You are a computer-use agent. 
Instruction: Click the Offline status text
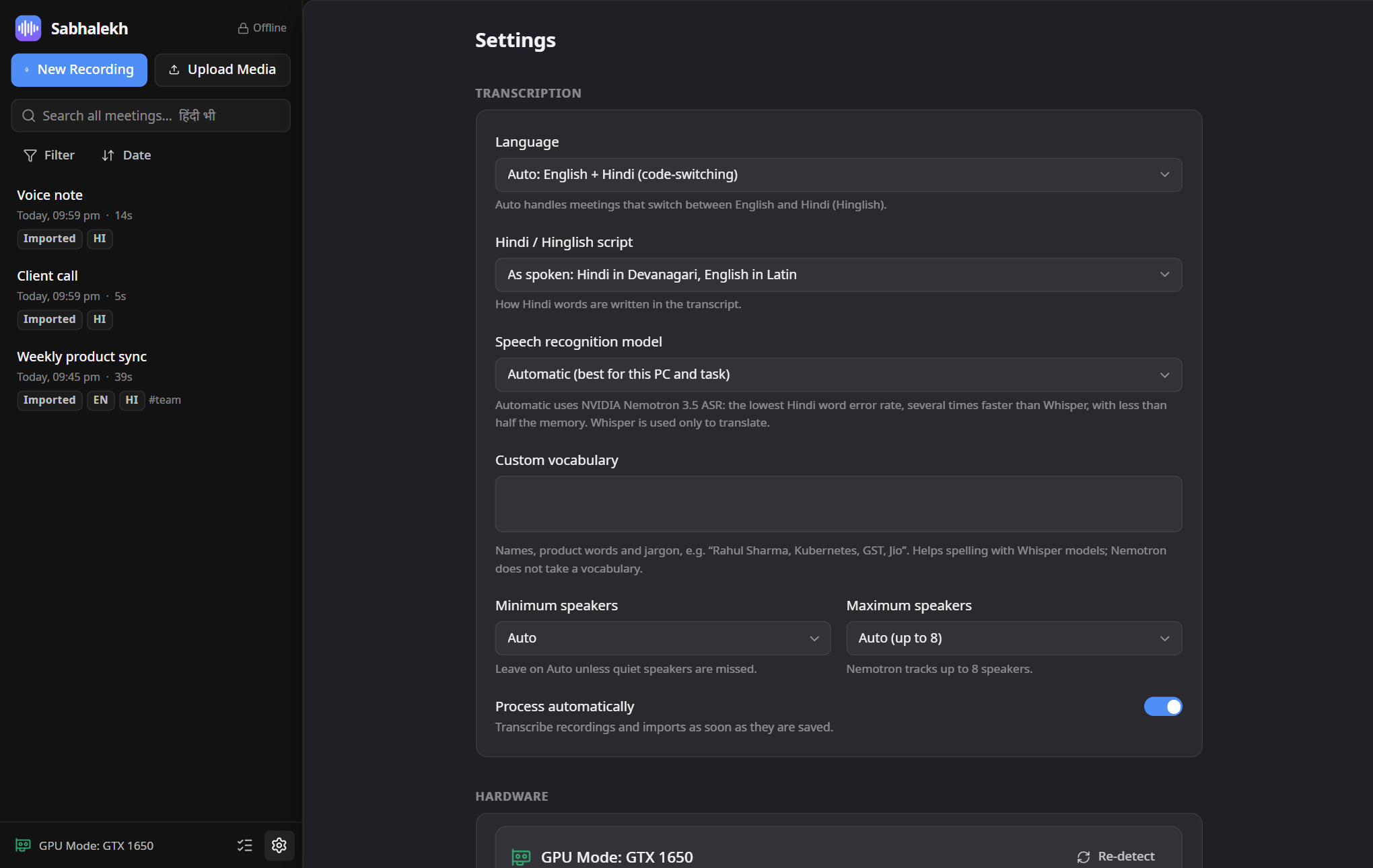270,28
